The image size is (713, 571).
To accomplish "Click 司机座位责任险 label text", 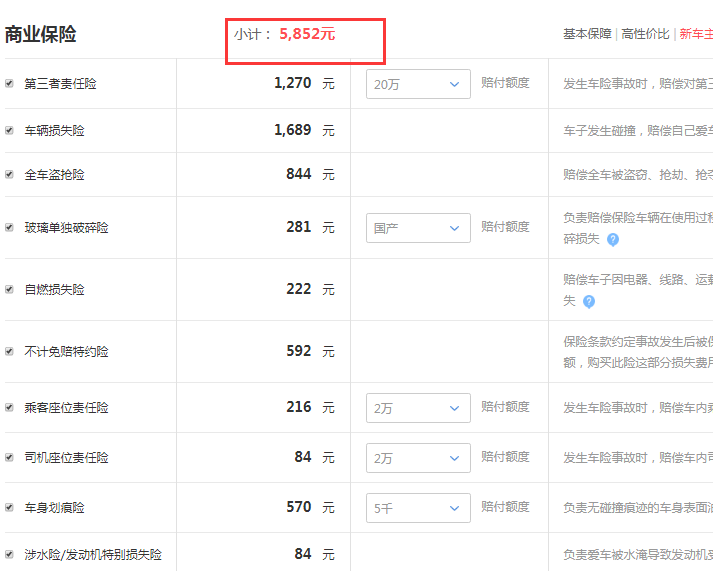I will point(66,457).
